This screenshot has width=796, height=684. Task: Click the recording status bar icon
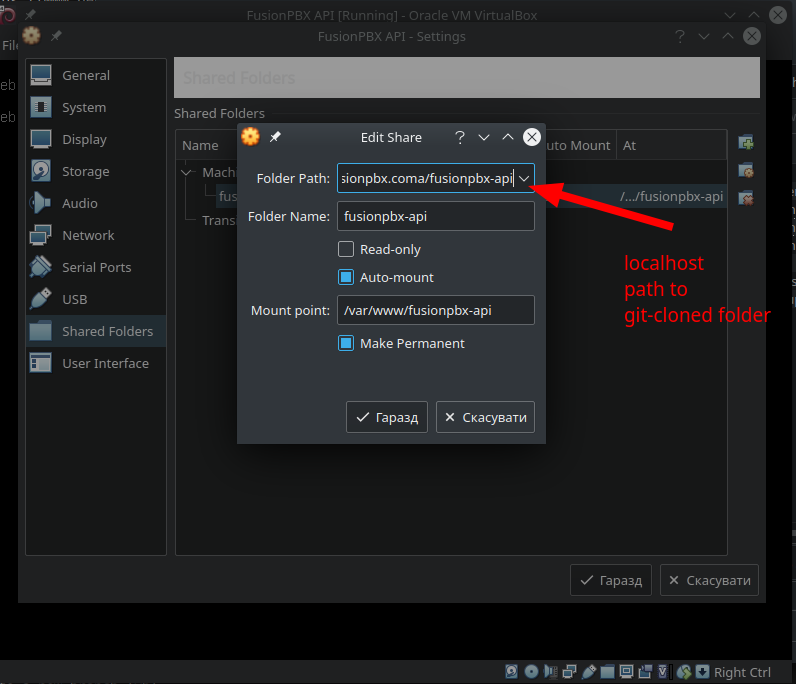[x=645, y=672]
